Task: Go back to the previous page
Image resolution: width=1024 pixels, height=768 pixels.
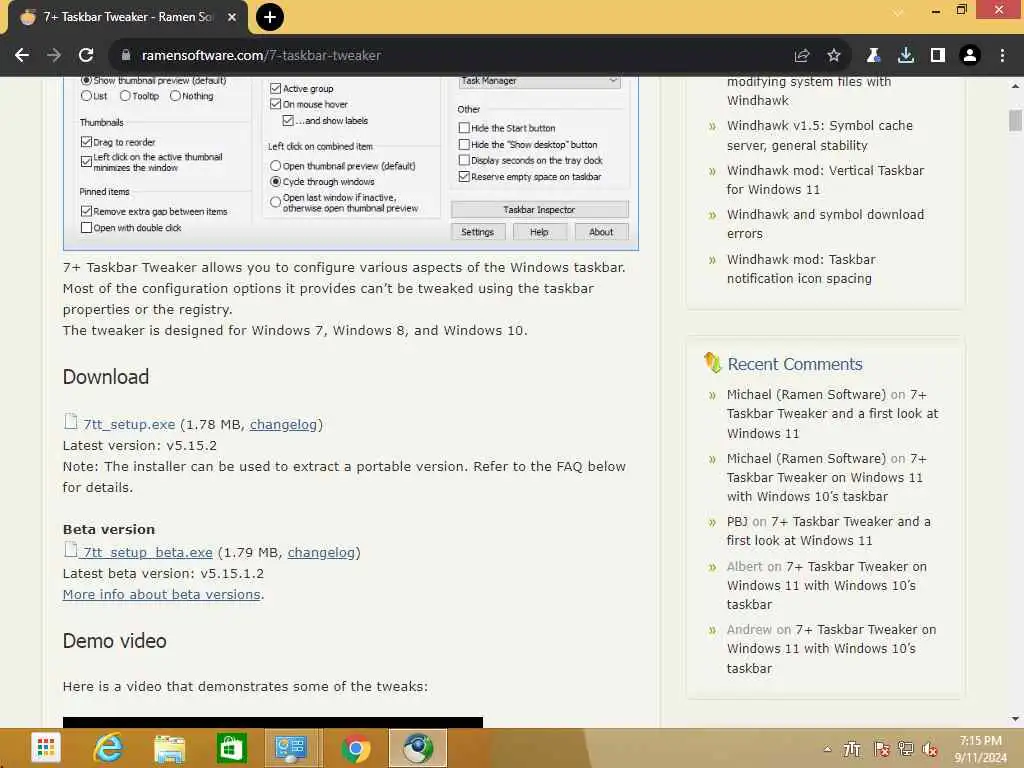Action: click(22, 56)
